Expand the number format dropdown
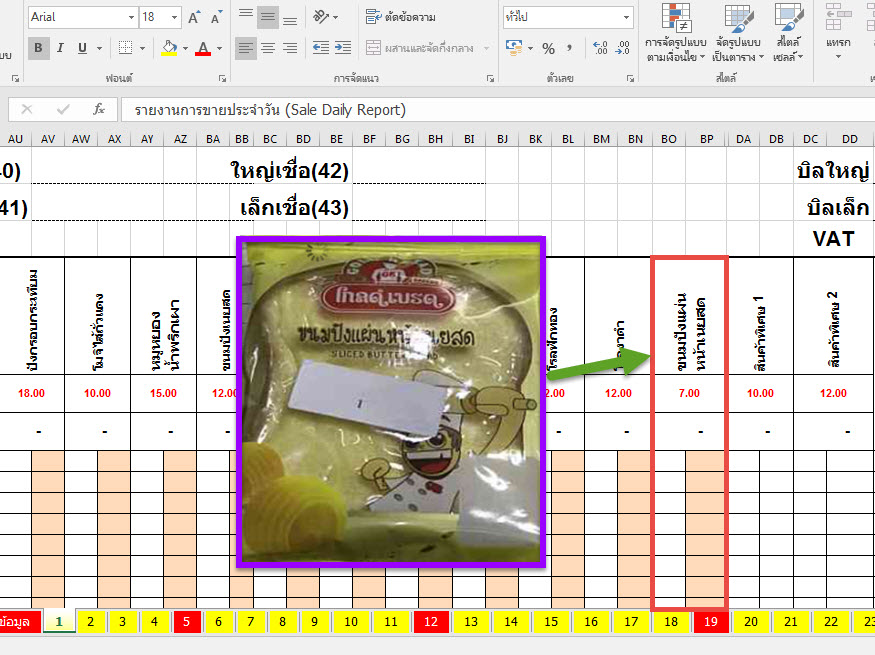Screen dimensions: 875x655 point(626,17)
